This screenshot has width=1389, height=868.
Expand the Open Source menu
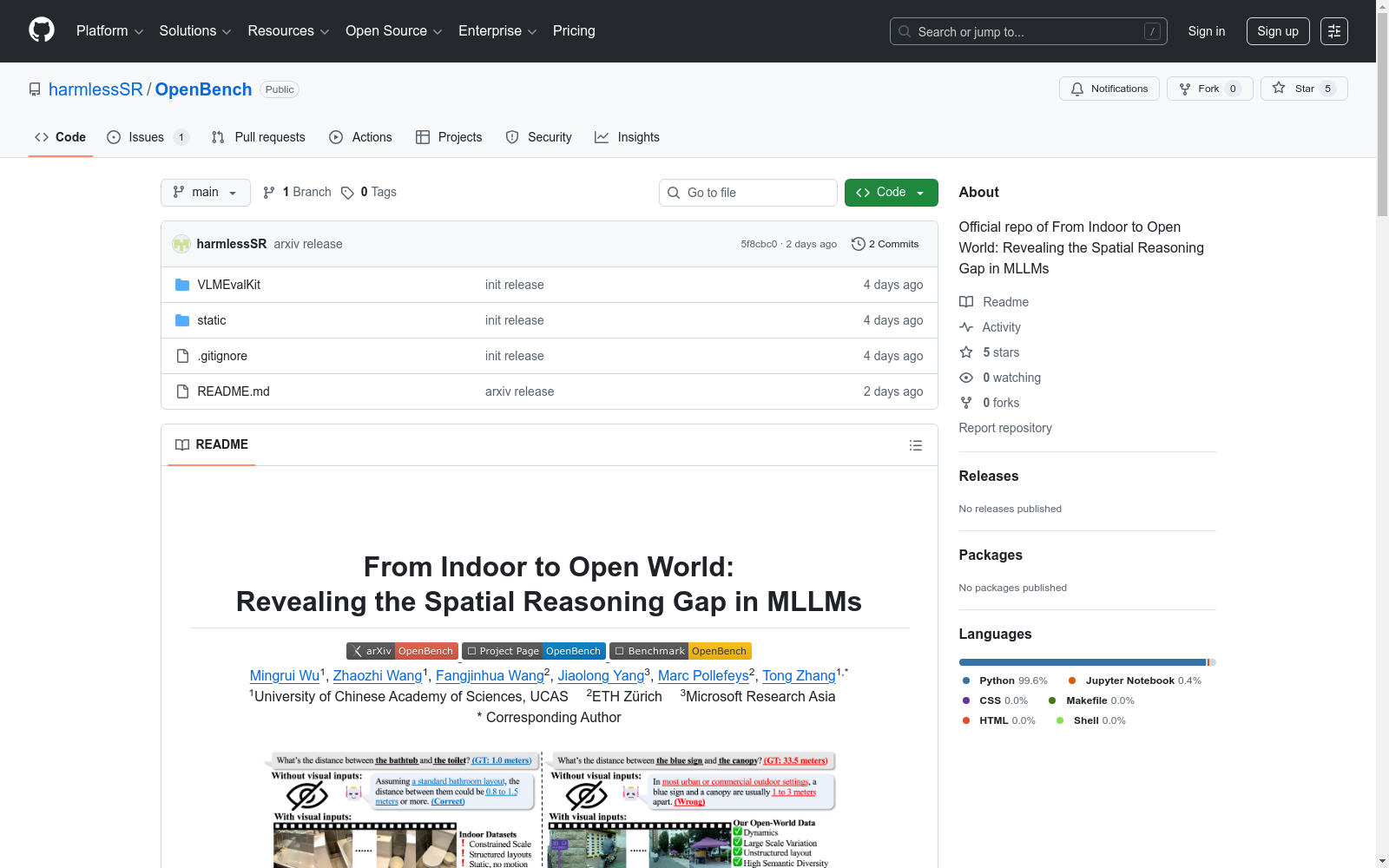pyautogui.click(x=394, y=31)
